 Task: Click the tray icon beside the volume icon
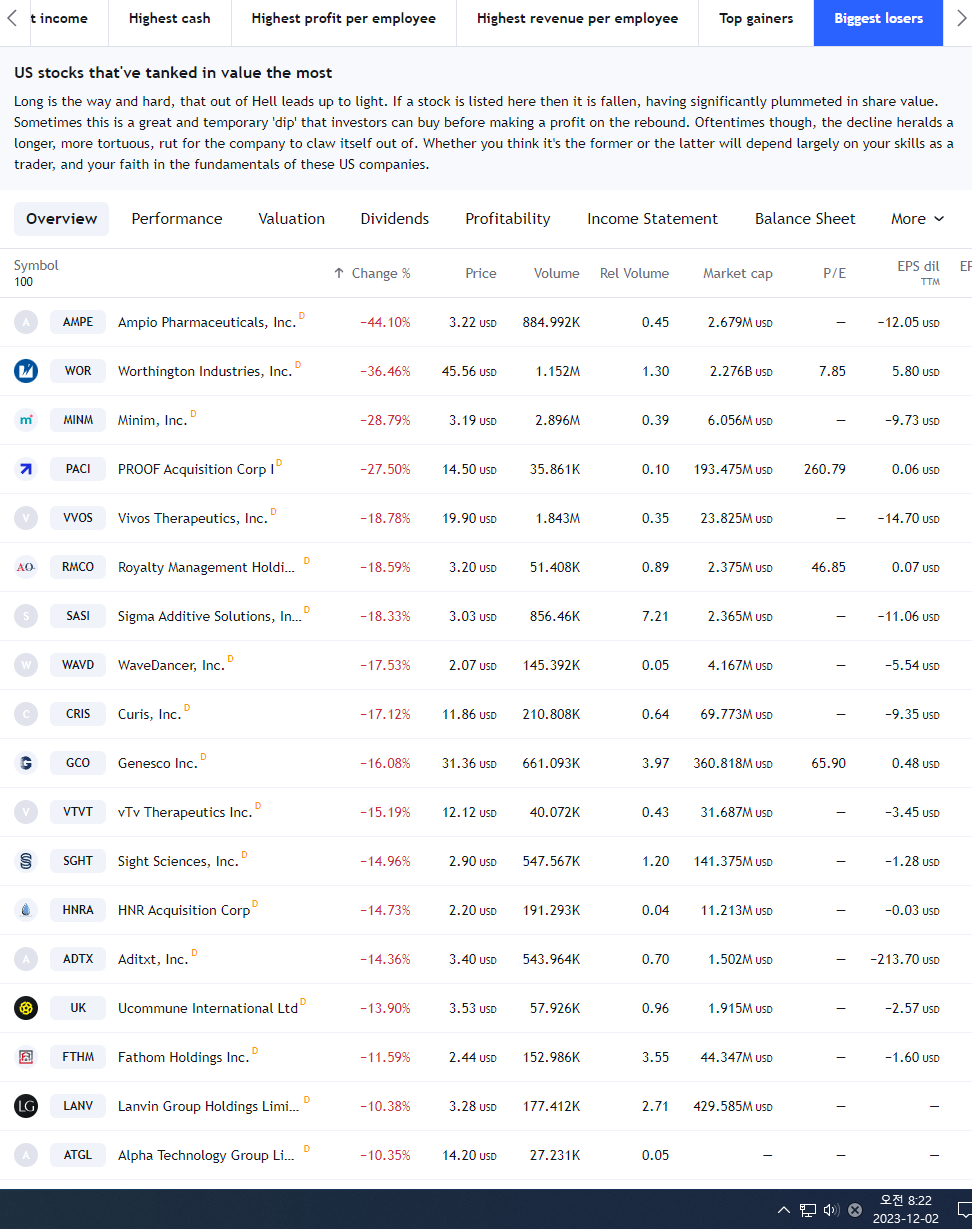pyautogui.click(x=855, y=1210)
